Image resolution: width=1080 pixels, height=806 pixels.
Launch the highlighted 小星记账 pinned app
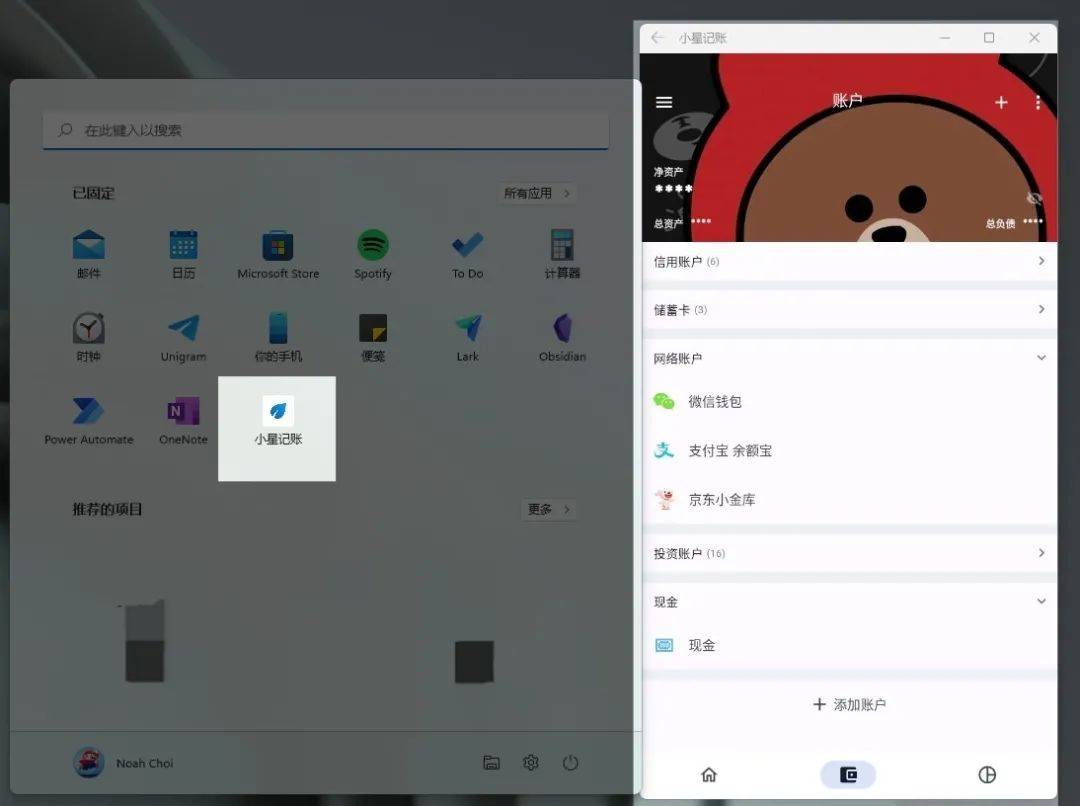(x=278, y=428)
